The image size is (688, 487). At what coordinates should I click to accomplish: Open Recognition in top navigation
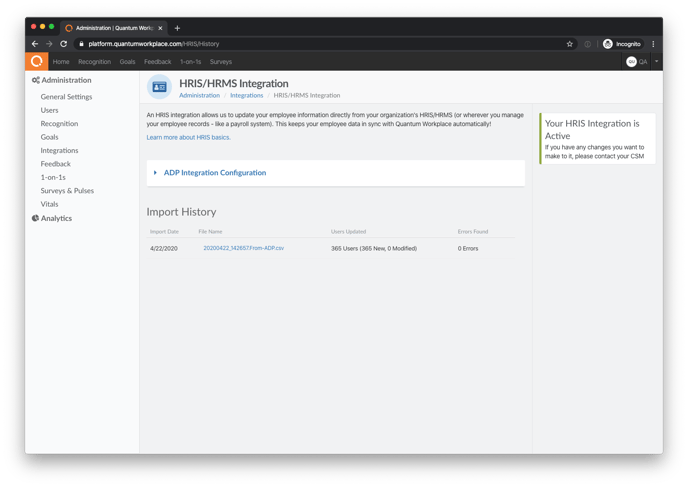click(94, 62)
